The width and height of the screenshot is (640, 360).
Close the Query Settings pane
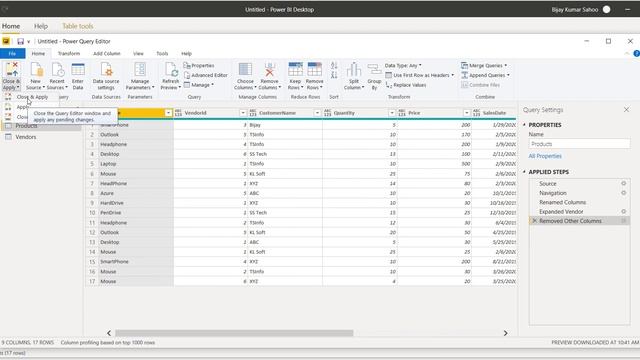627,110
